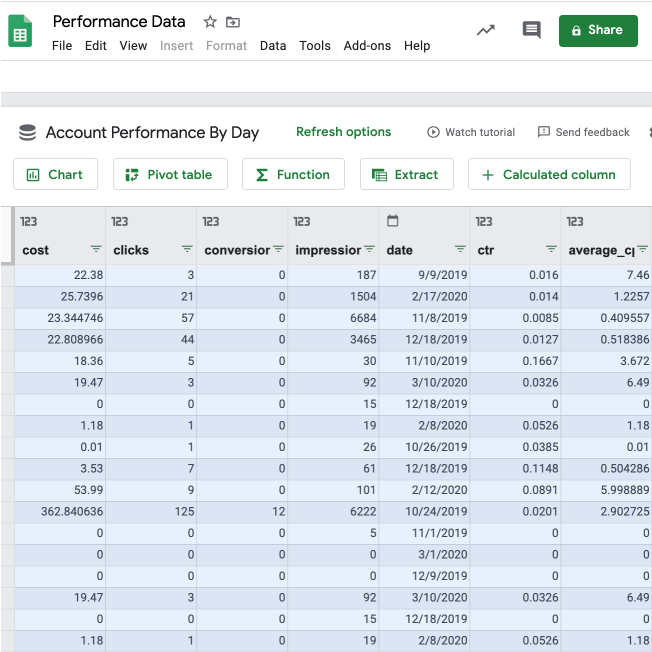Viewport: 652px width, 652px height.
Task: Click the average_cpc cell 5.998889
Action: coord(606,490)
